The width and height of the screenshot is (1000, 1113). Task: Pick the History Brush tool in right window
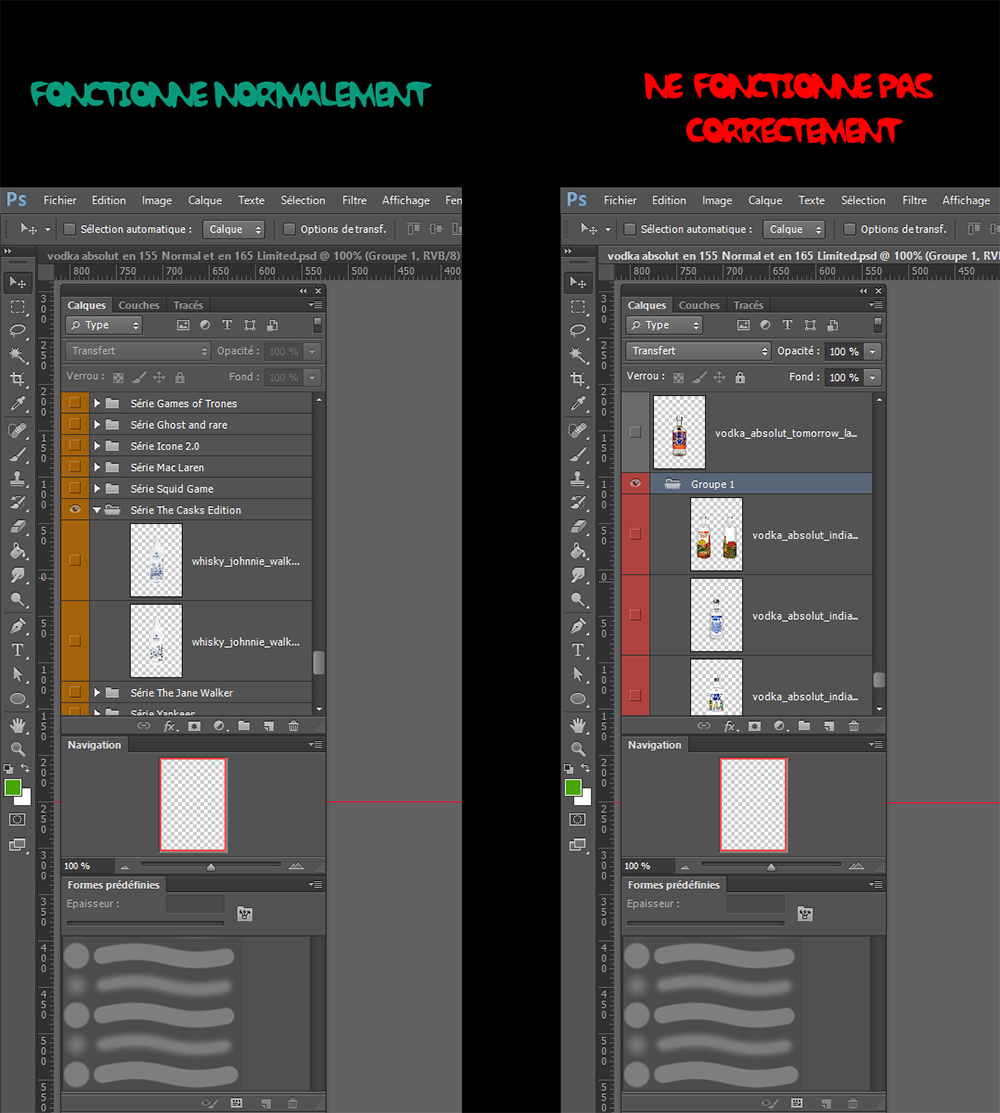(578, 503)
